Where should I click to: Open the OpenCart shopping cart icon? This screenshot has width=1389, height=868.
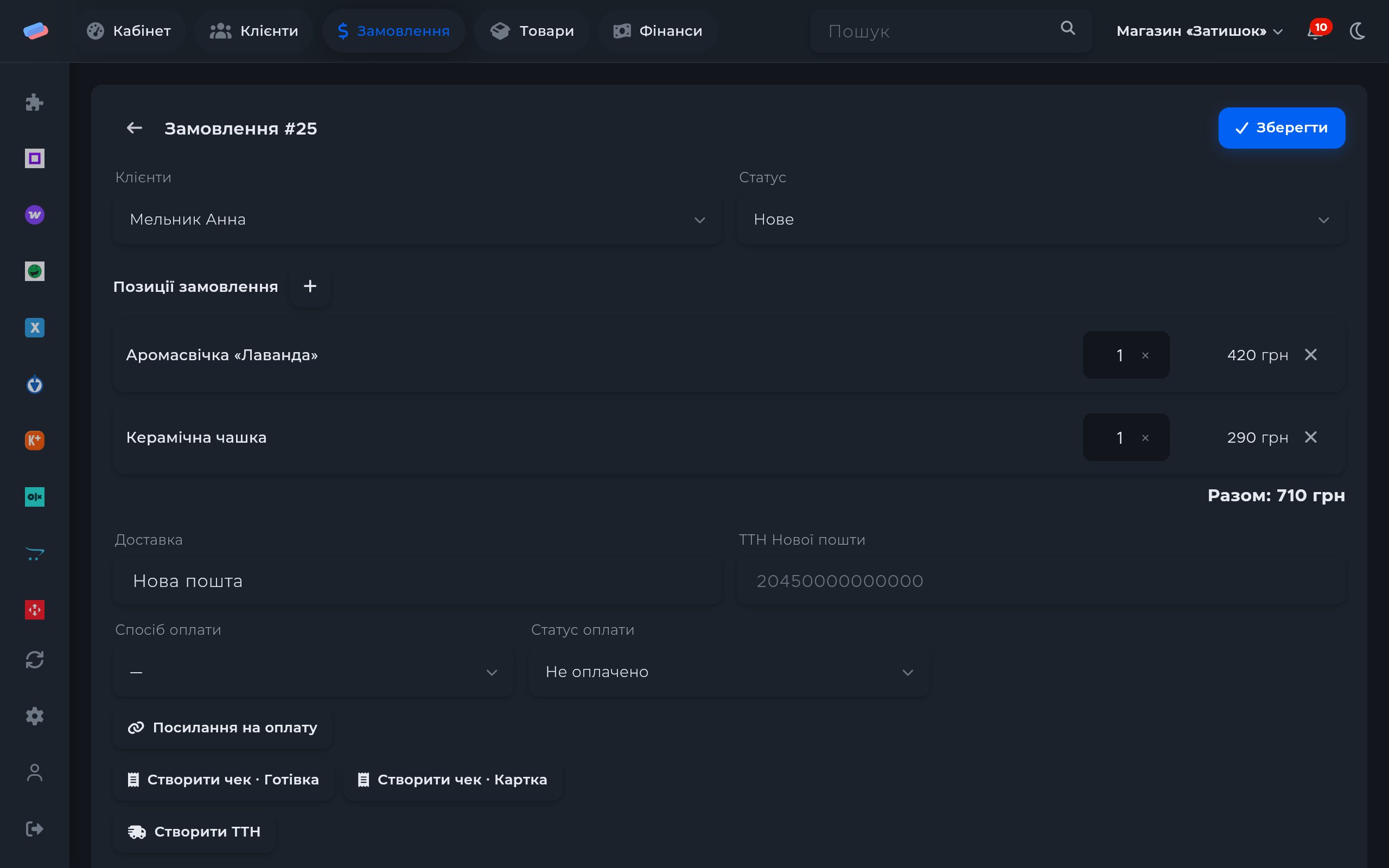coord(34,553)
